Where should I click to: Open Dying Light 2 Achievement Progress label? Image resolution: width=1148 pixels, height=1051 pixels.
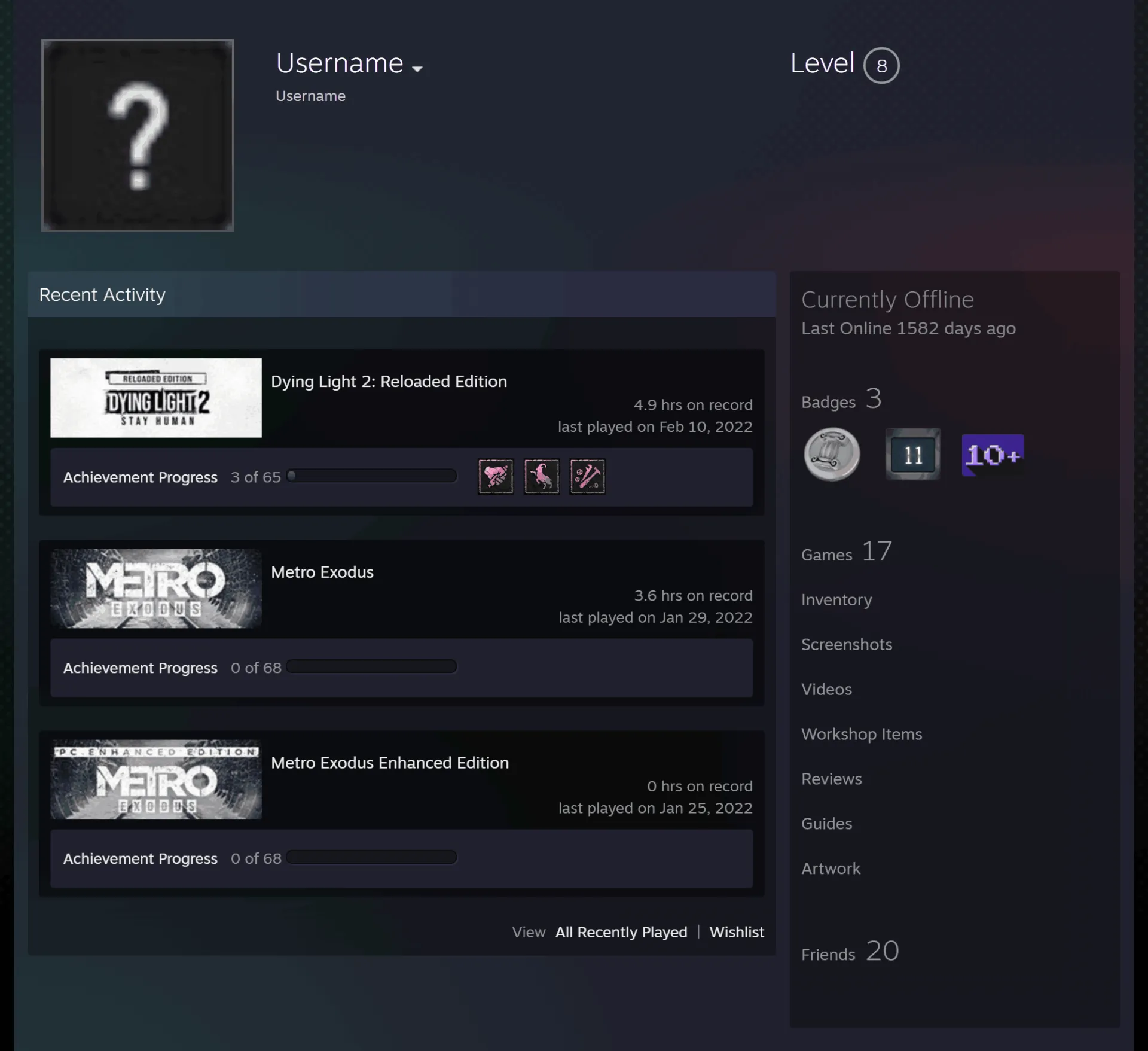141,477
